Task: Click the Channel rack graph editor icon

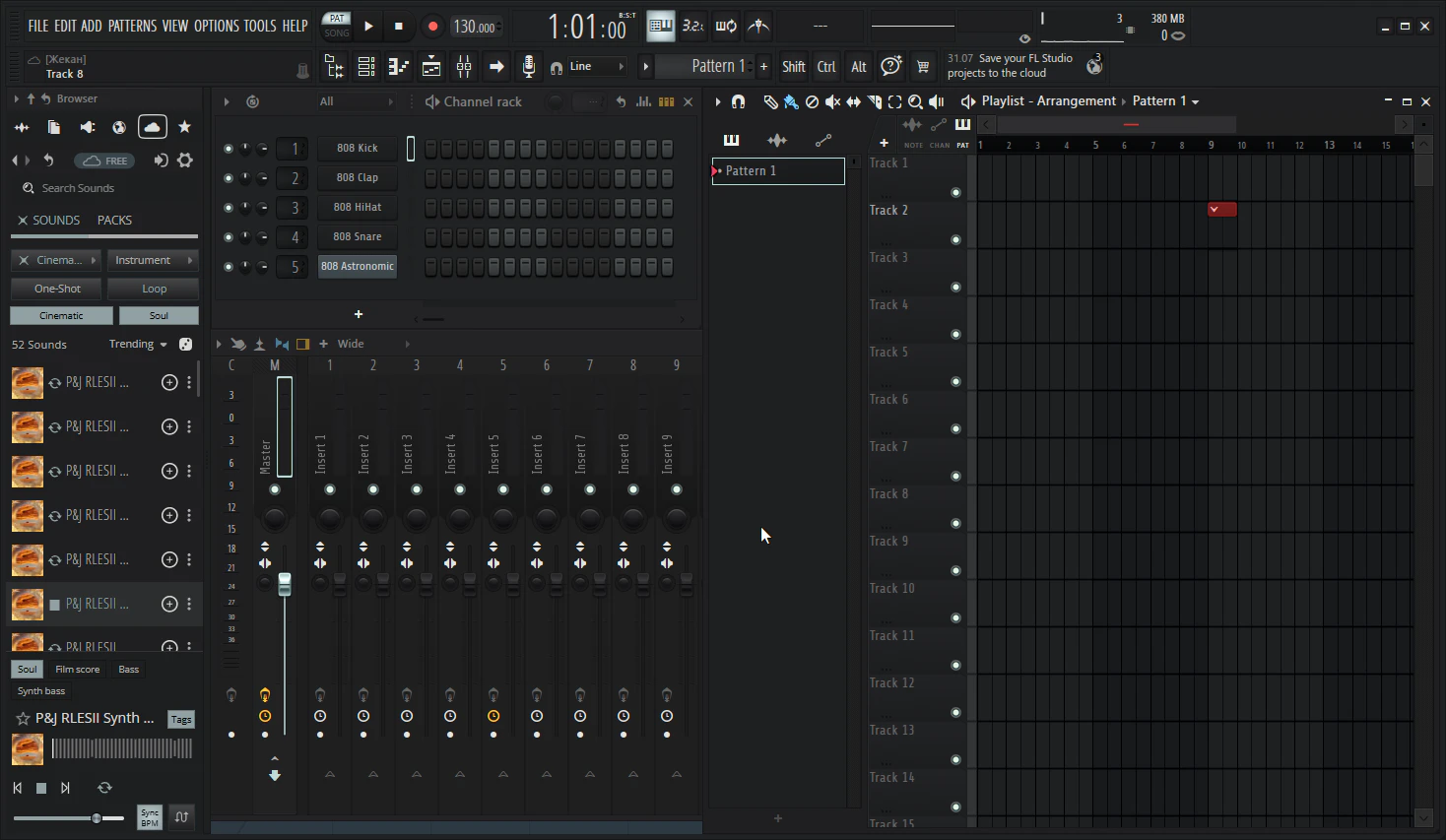Action: pyautogui.click(x=643, y=101)
